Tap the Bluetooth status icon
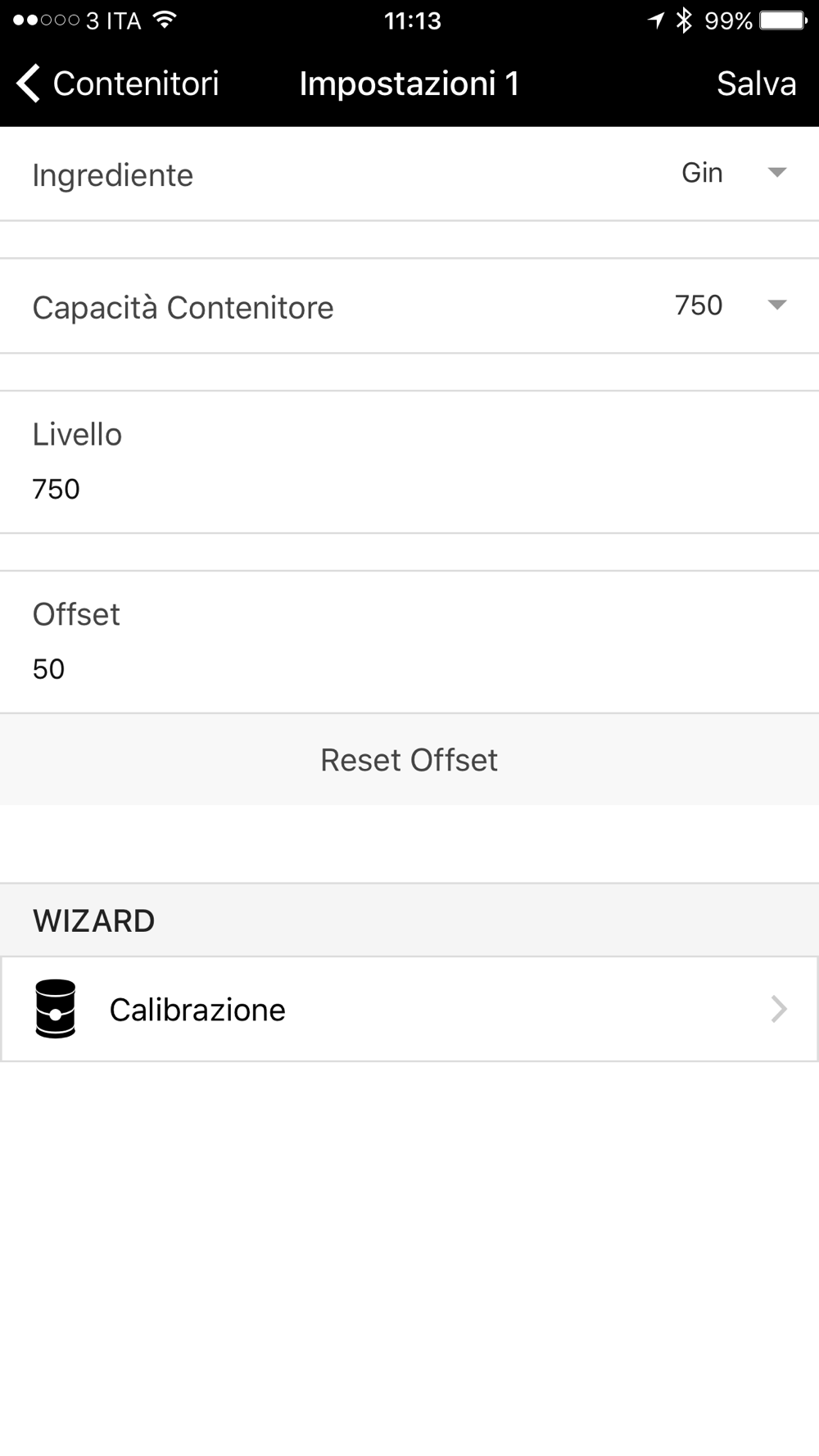The image size is (819, 1456). tap(685, 20)
